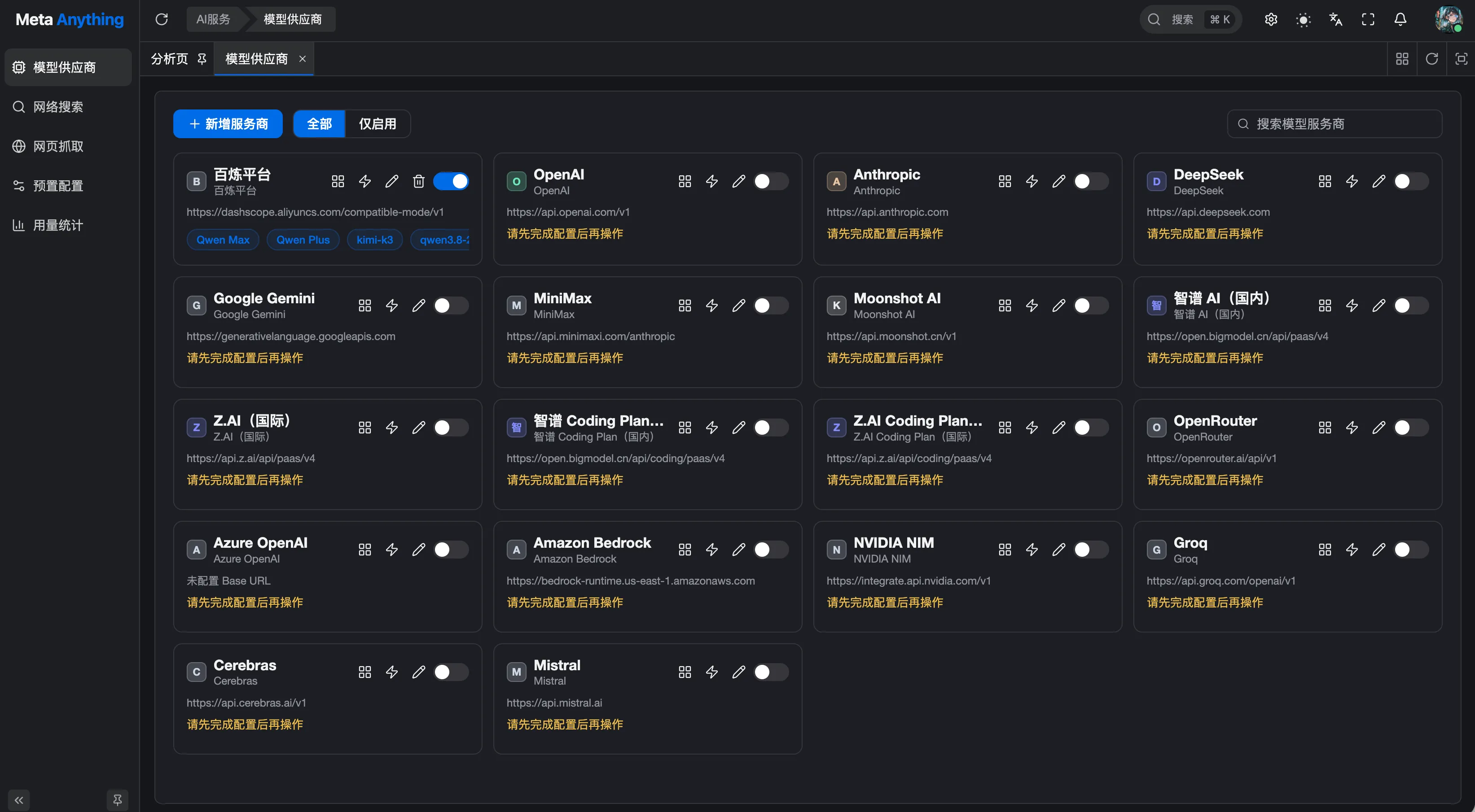Go to 预置配置 sidebar item

coord(68,186)
